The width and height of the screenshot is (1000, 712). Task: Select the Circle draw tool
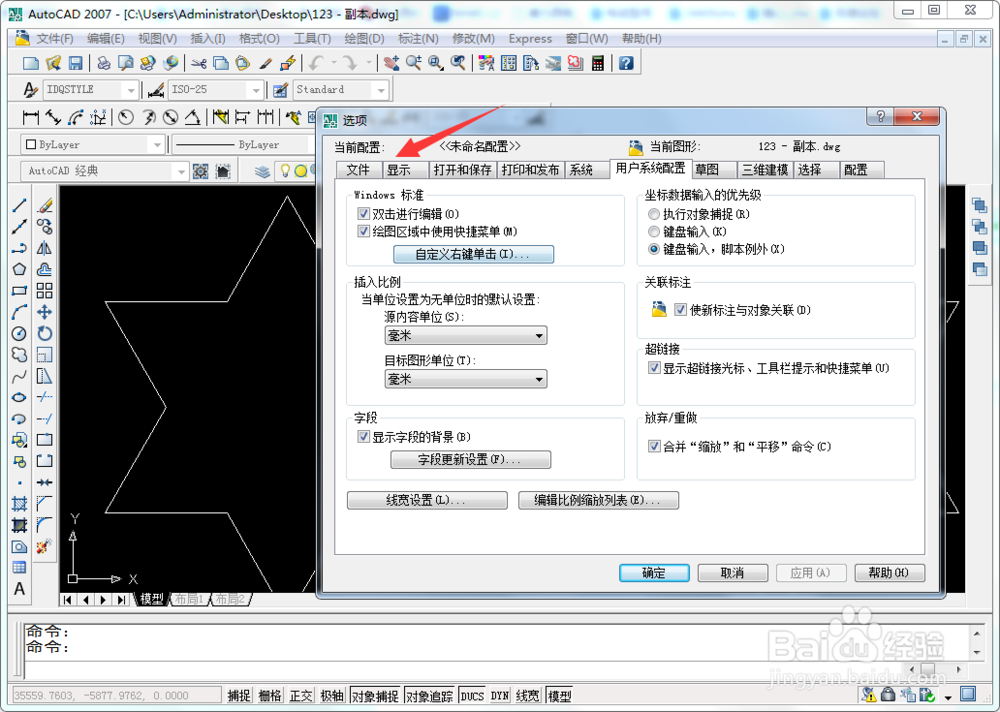pos(19,334)
